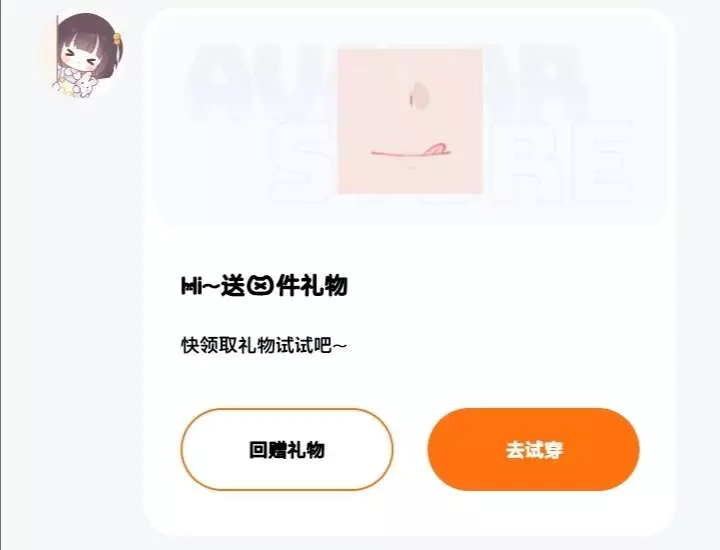Tap the nose mark on gift image
Image resolution: width=720 pixels, height=550 pixels.
(419, 95)
